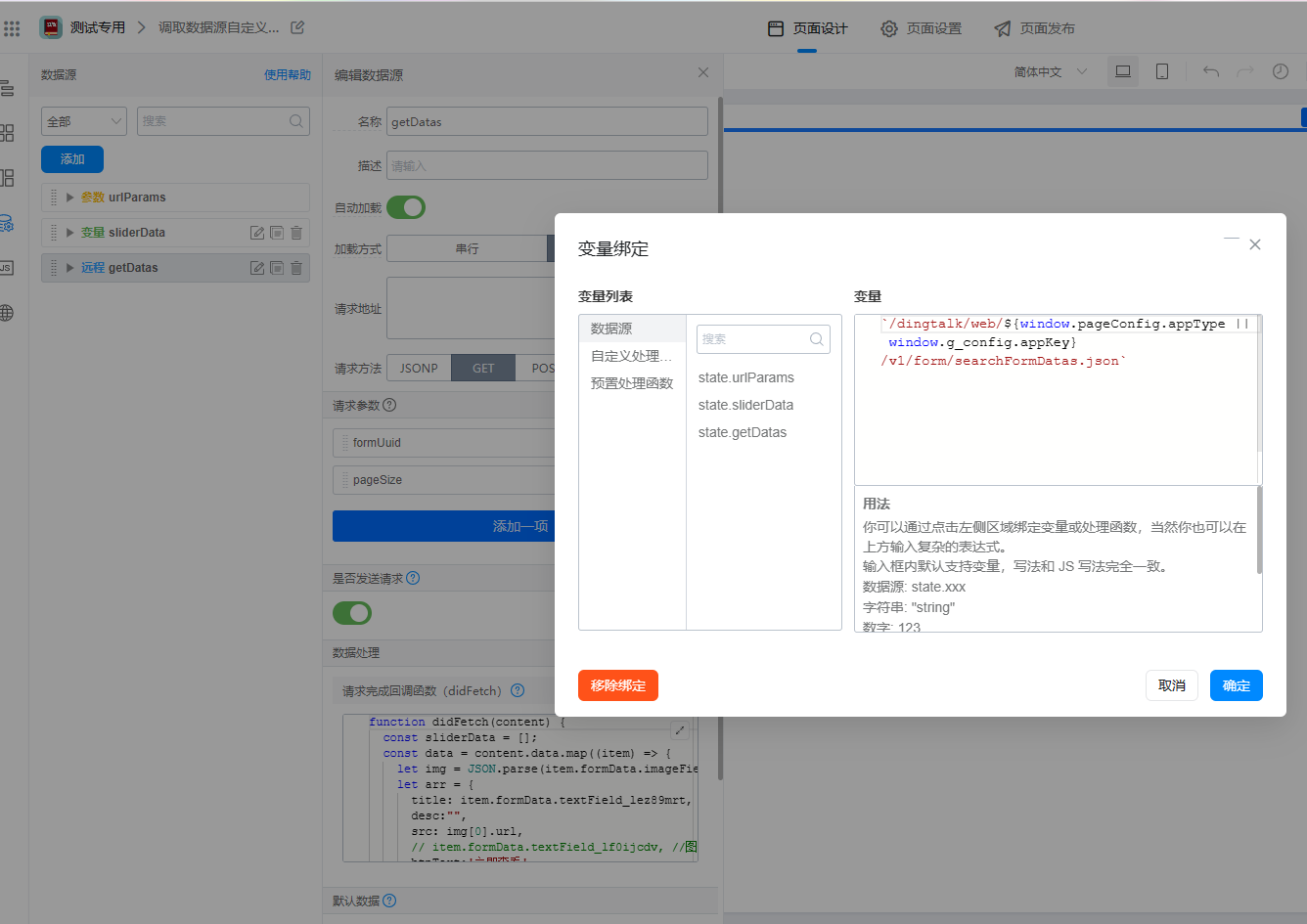Switch to the 页面设置 tab
The image size is (1307, 924).
[x=922, y=28]
